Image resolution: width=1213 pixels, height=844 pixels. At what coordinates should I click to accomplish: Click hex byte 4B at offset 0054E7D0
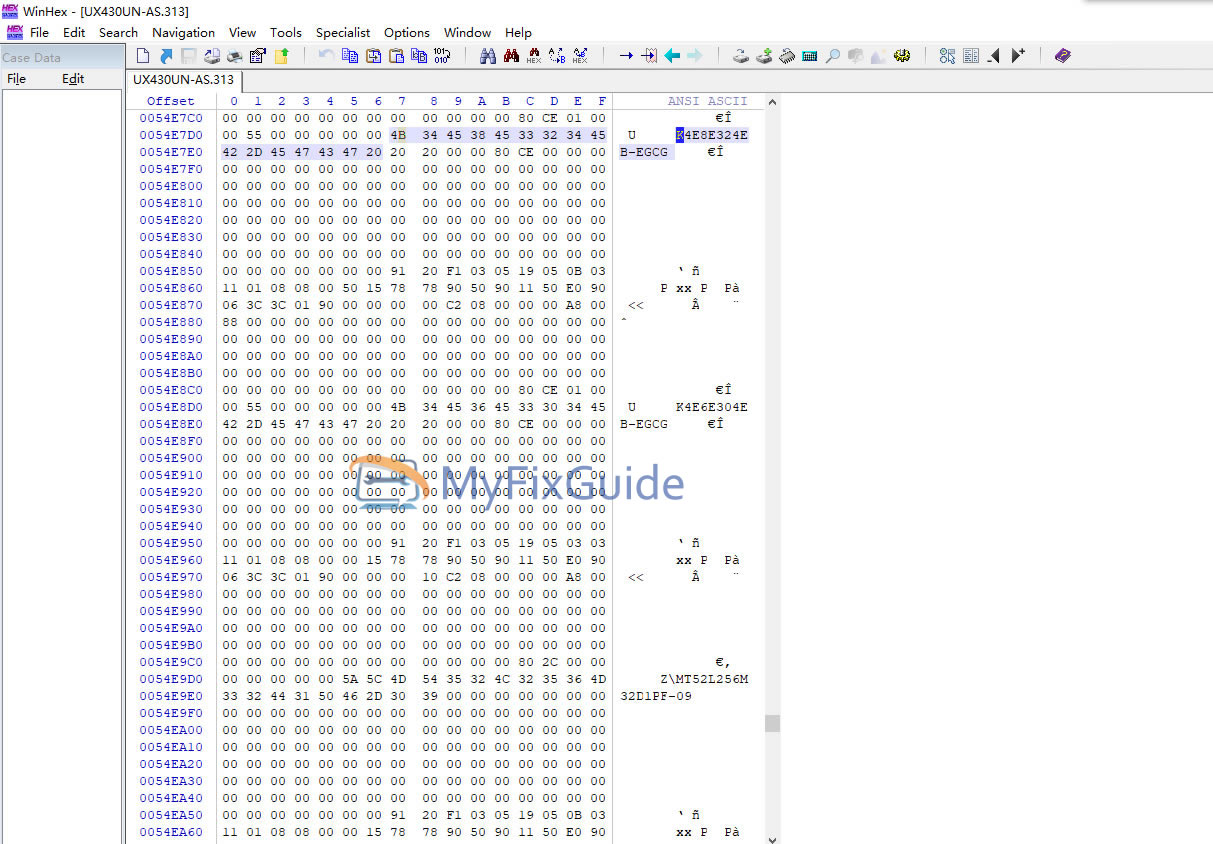point(398,135)
